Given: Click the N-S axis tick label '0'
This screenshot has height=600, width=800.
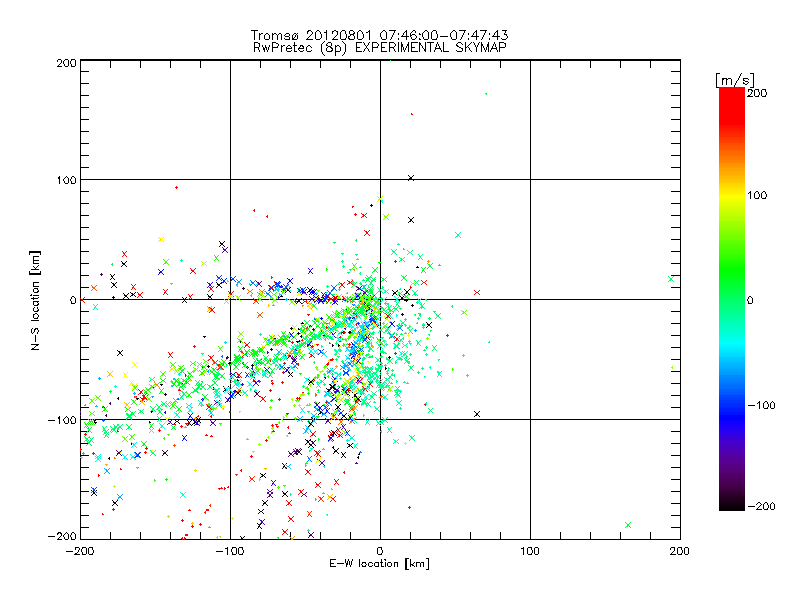Looking at the screenshot, I should pyautogui.click(x=73, y=300).
